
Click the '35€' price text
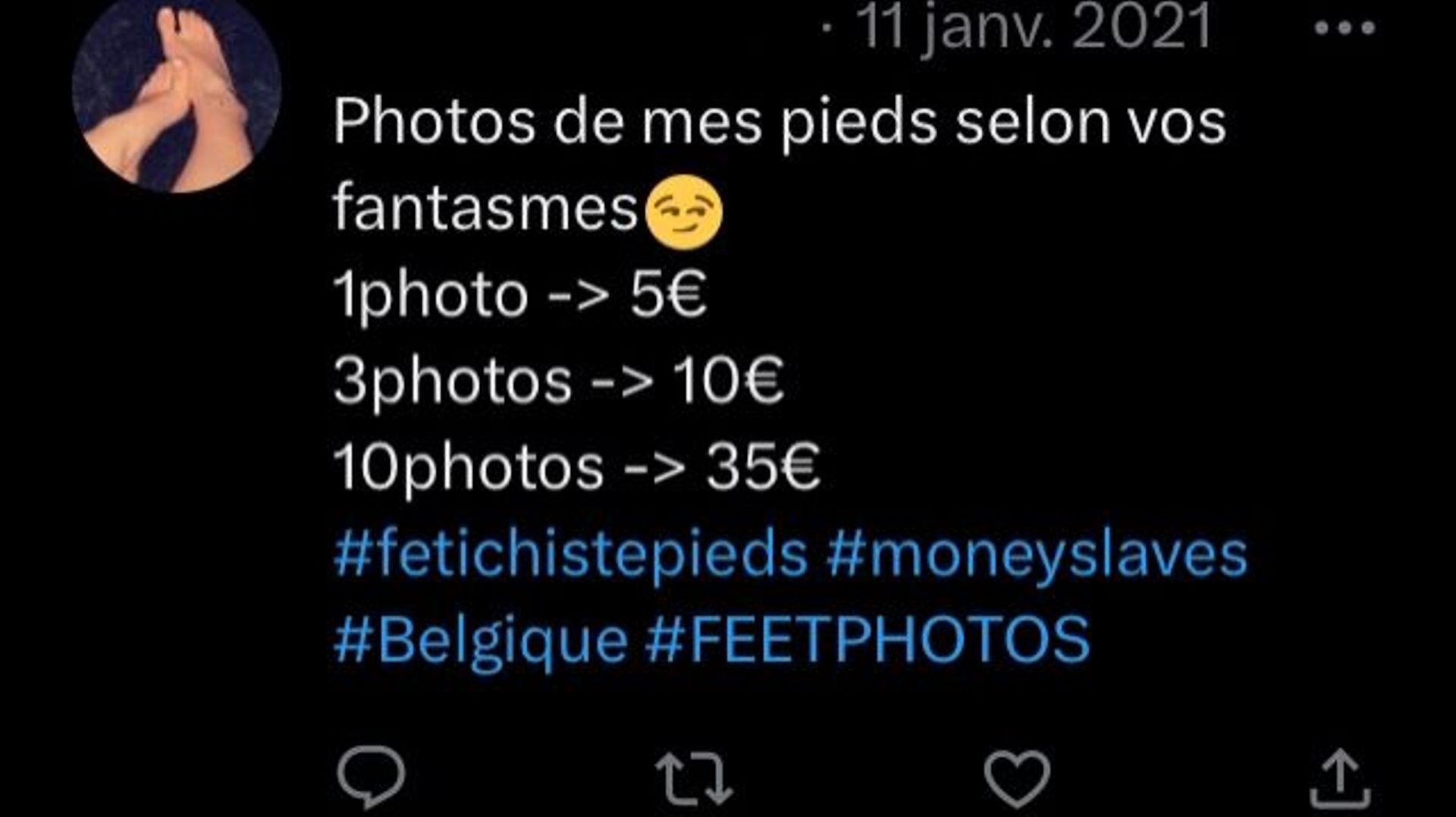(x=763, y=466)
